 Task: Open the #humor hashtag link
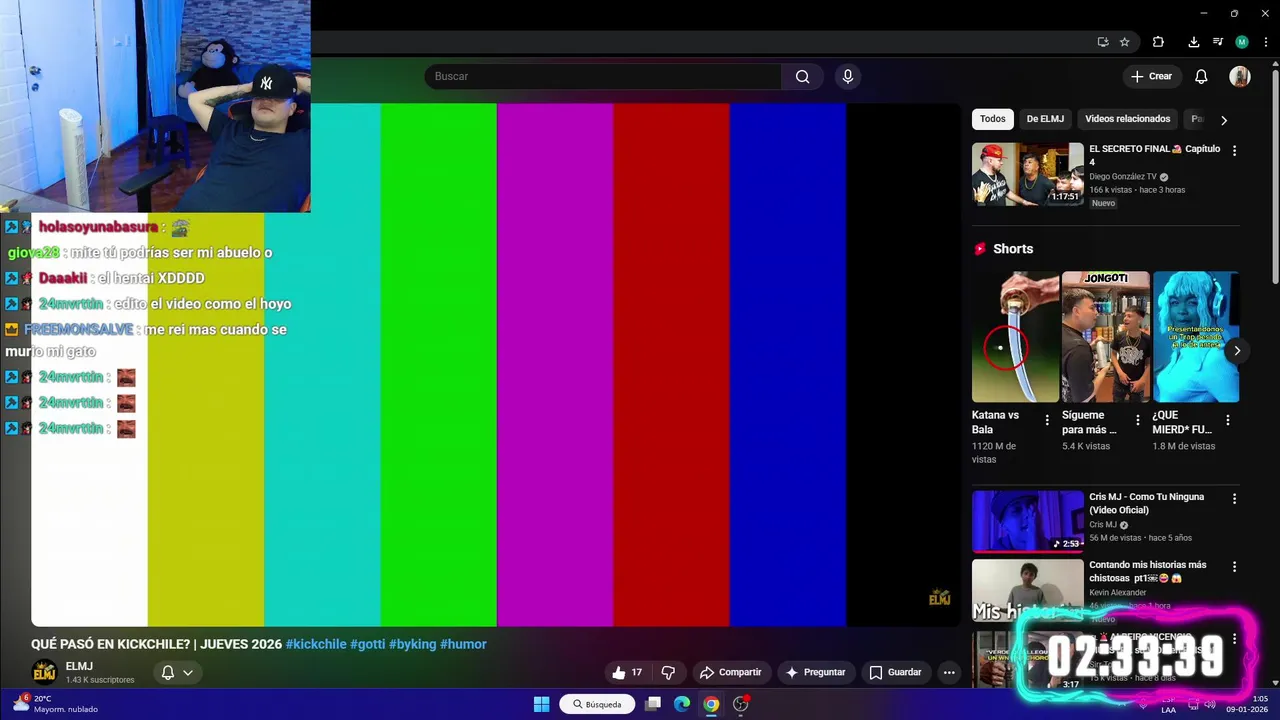463,644
